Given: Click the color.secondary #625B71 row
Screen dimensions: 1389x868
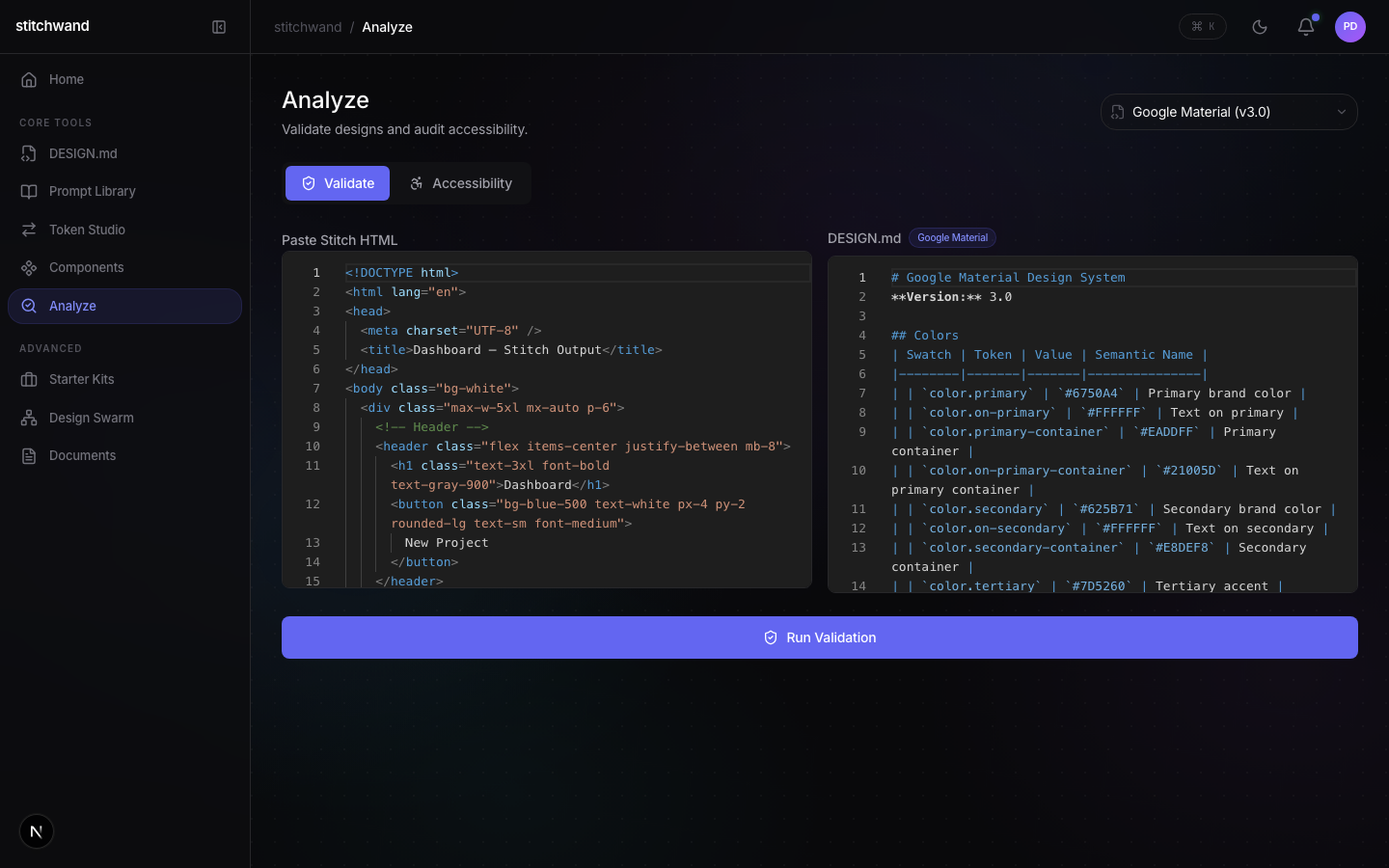Looking at the screenshot, I should pyautogui.click(x=1114, y=509).
